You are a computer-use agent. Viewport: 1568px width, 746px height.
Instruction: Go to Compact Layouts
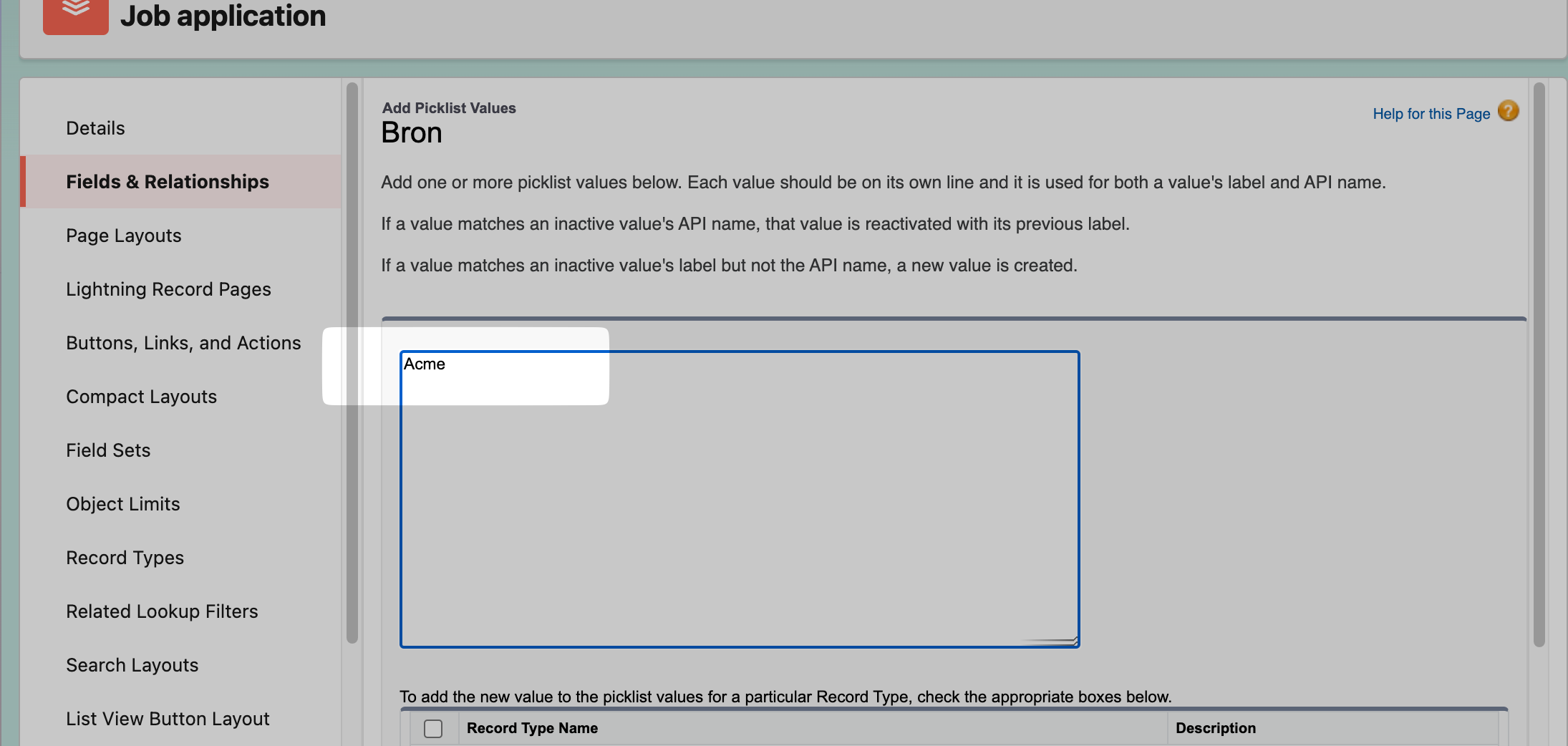(x=141, y=397)
